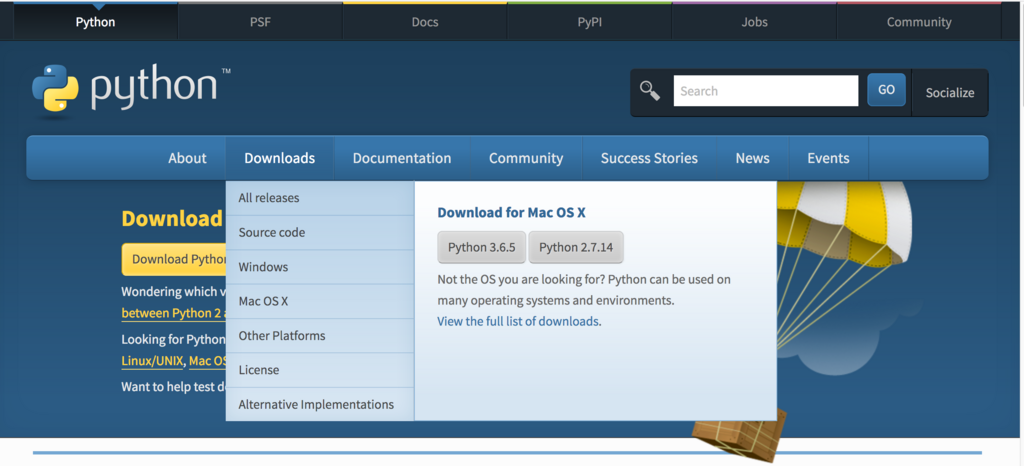Image resolution: width=1024 pixels, height=466 pixels.
Task: Go to the PyPI top tab
Action: pyautogui.click(x=590, y=22)
